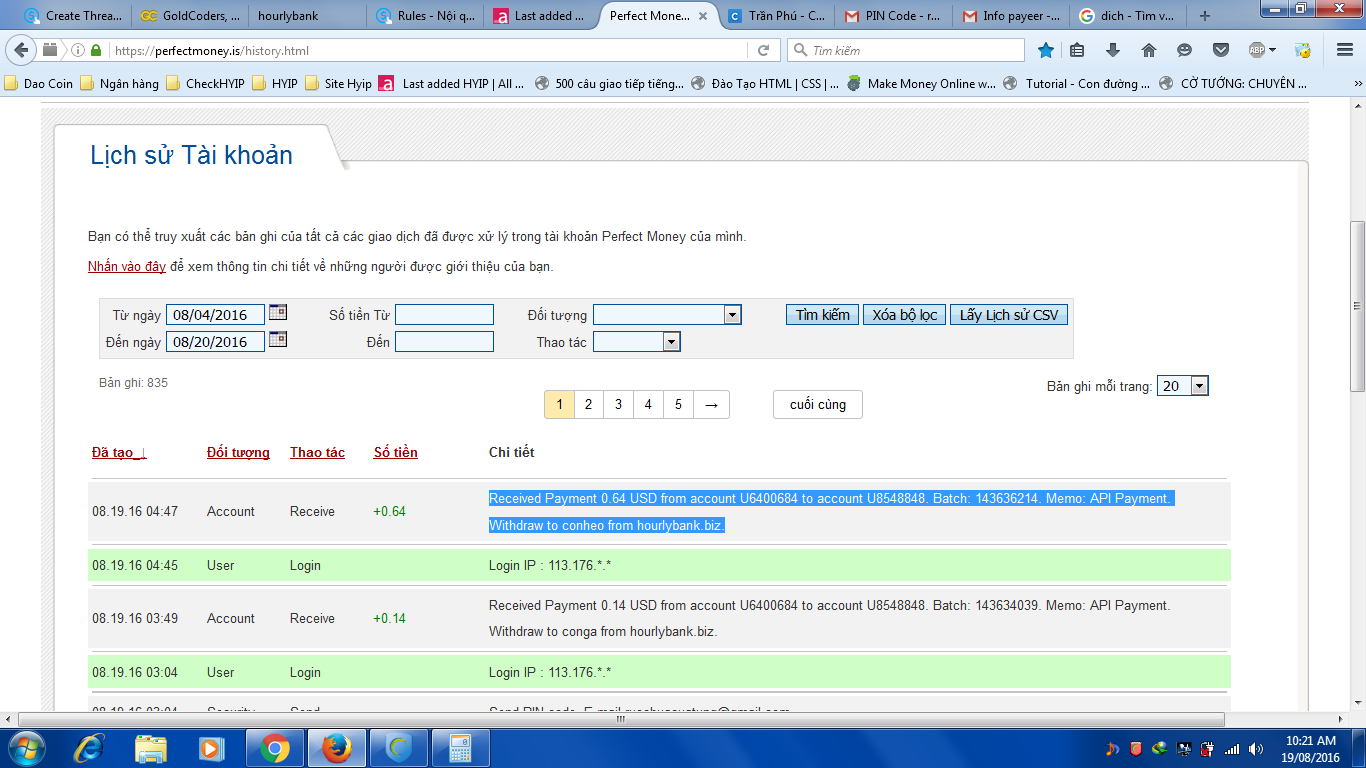Go to the Firefox home page icon
The image size is (1366, 768).
point(1149,50)
